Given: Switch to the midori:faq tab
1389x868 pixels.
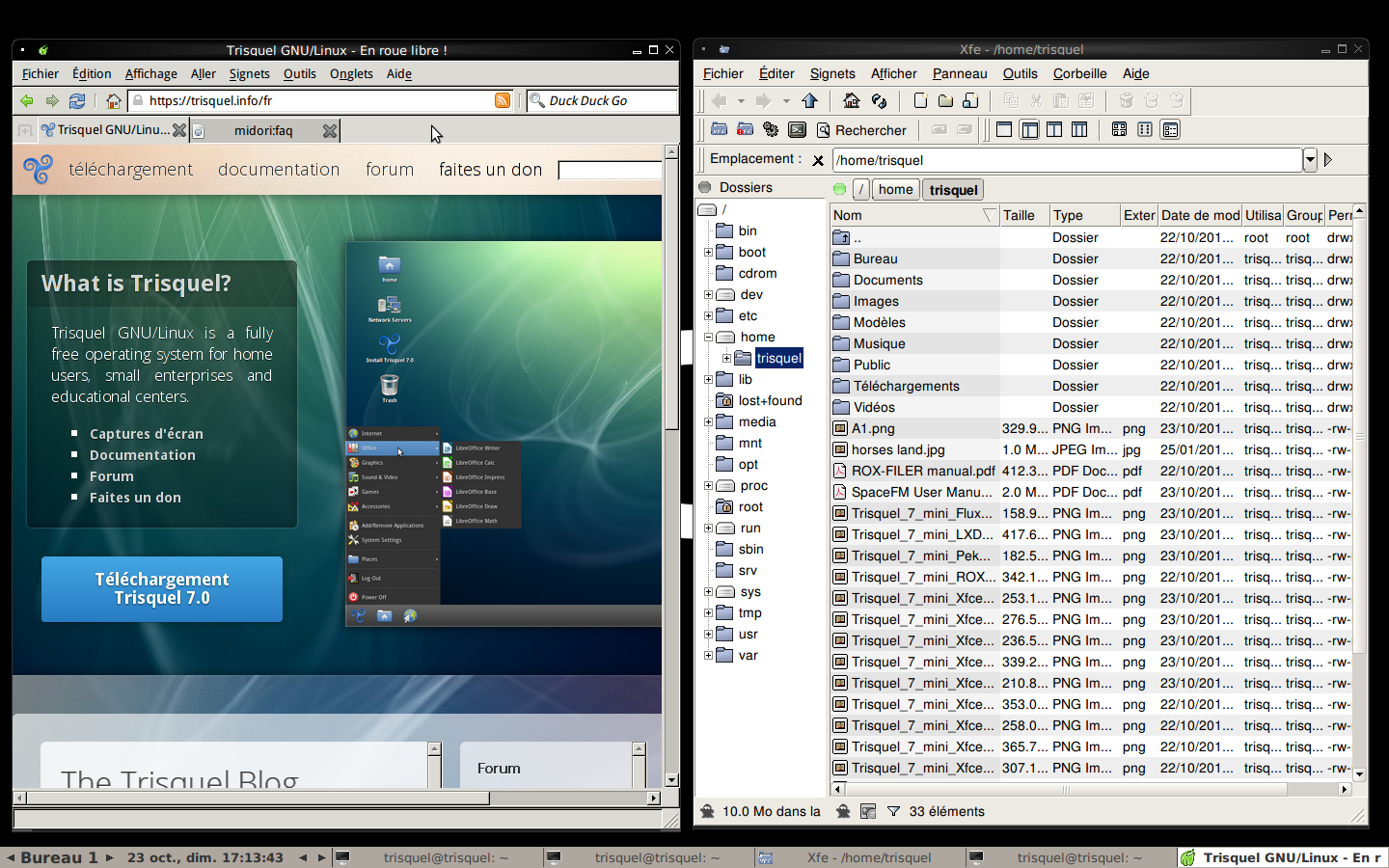Looking at the screenshot, I should click(x=263, y=130).
